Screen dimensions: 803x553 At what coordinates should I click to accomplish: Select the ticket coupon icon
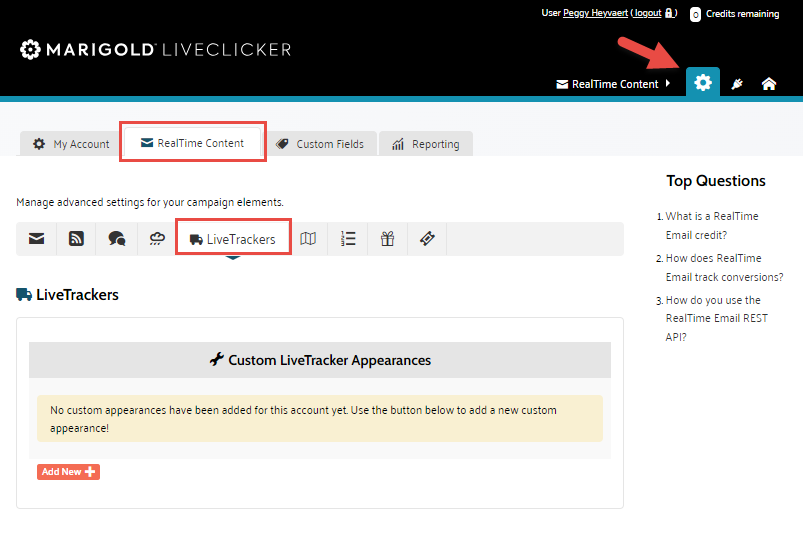[427, 239]
